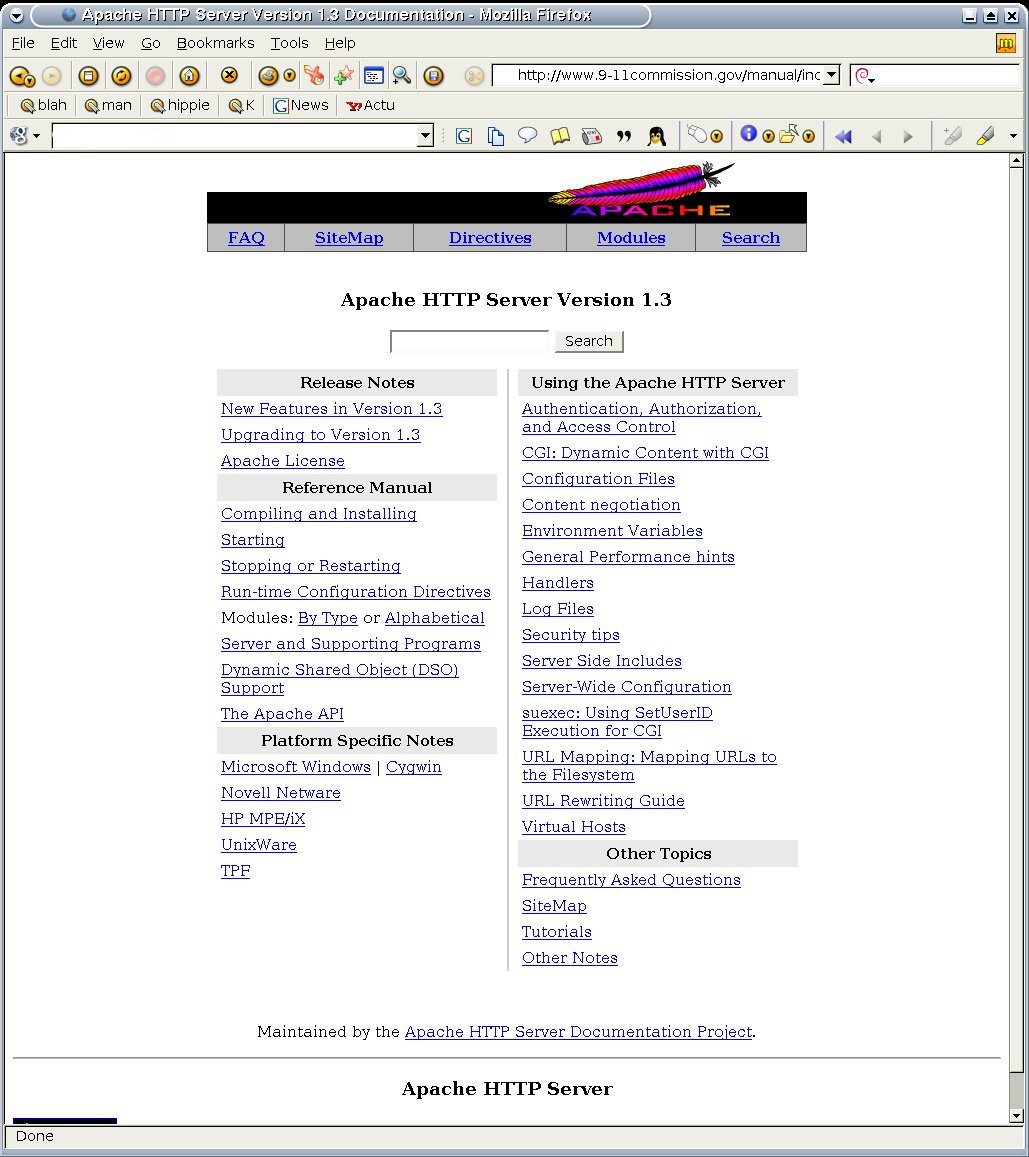Go back with the Back arrow button

tap(18, 75)
